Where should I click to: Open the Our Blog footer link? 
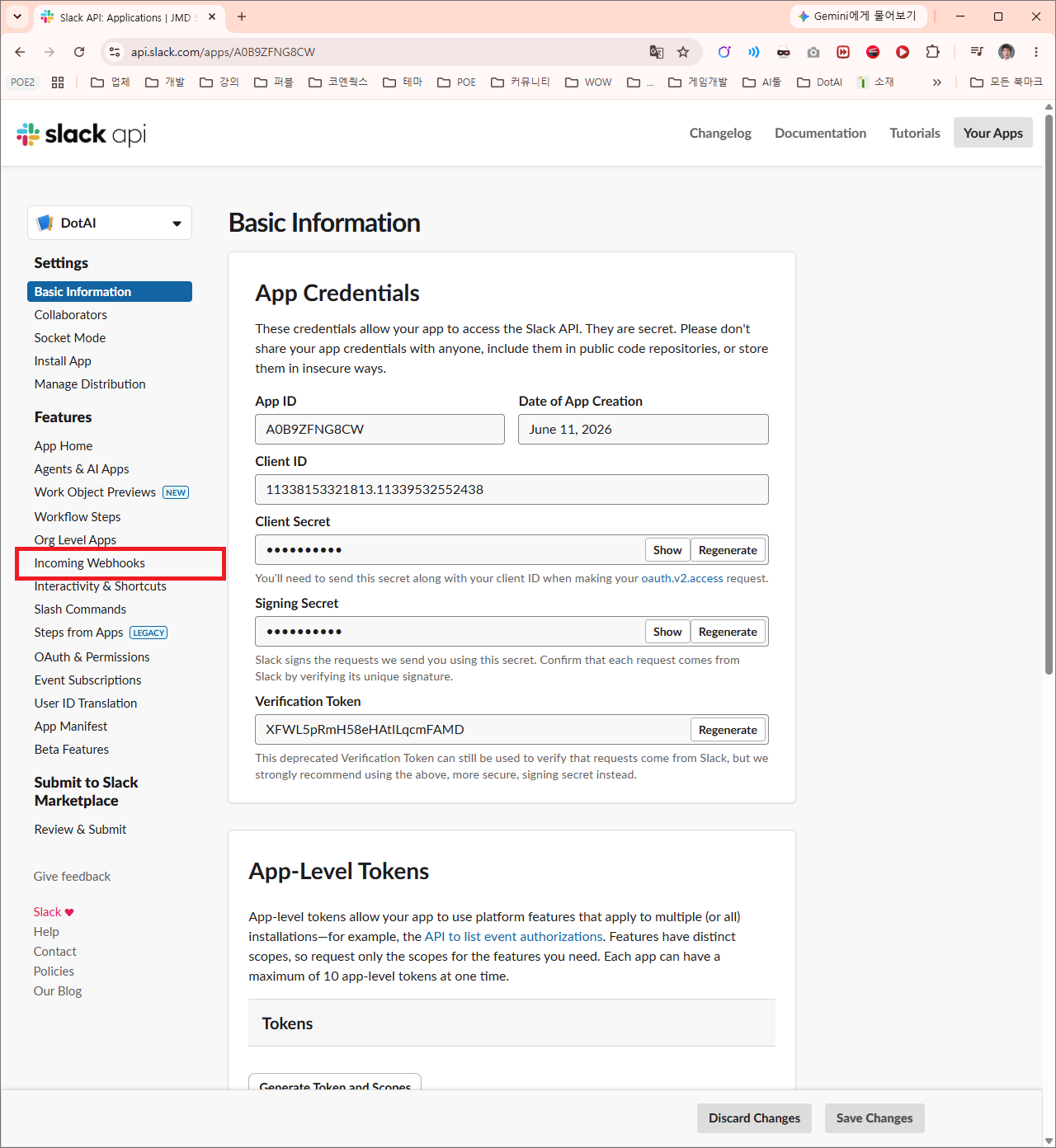pos(58,991)
